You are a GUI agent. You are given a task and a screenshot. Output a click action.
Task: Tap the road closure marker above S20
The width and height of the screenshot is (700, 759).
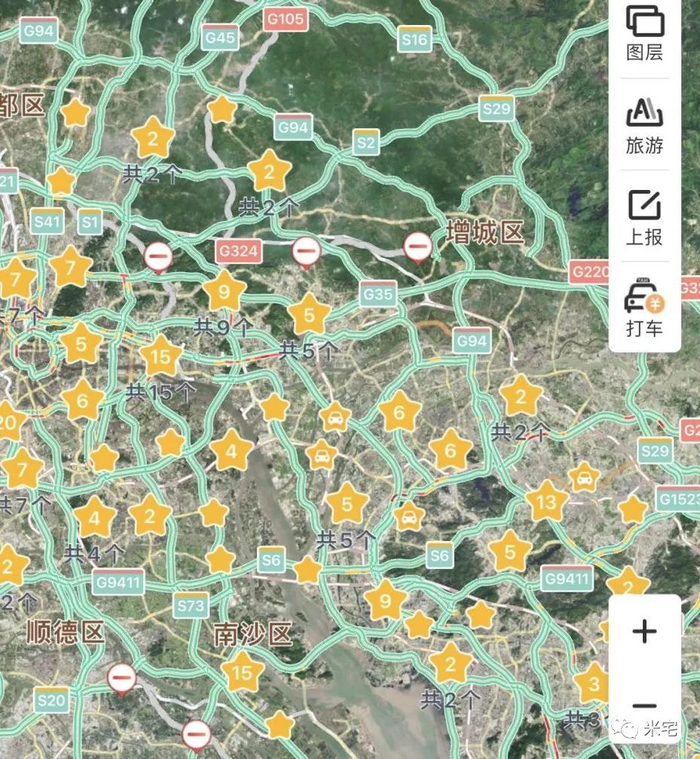pyautogui.click(x=122, y=679)
